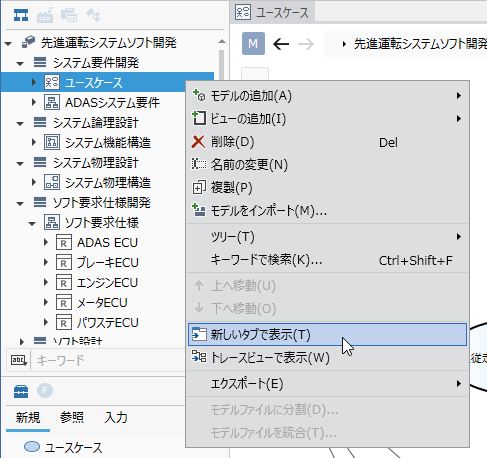This screenshot has height=458, width=487.
Task: Click the システム機能構造 diagram icon
Action: [52, 142]
